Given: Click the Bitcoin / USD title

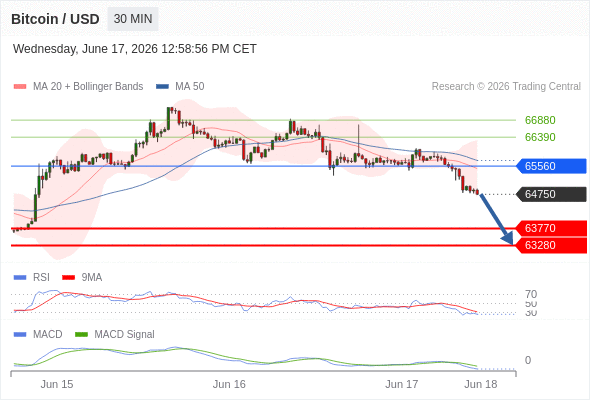Looking at the screenshot, I should click(55, 19).
